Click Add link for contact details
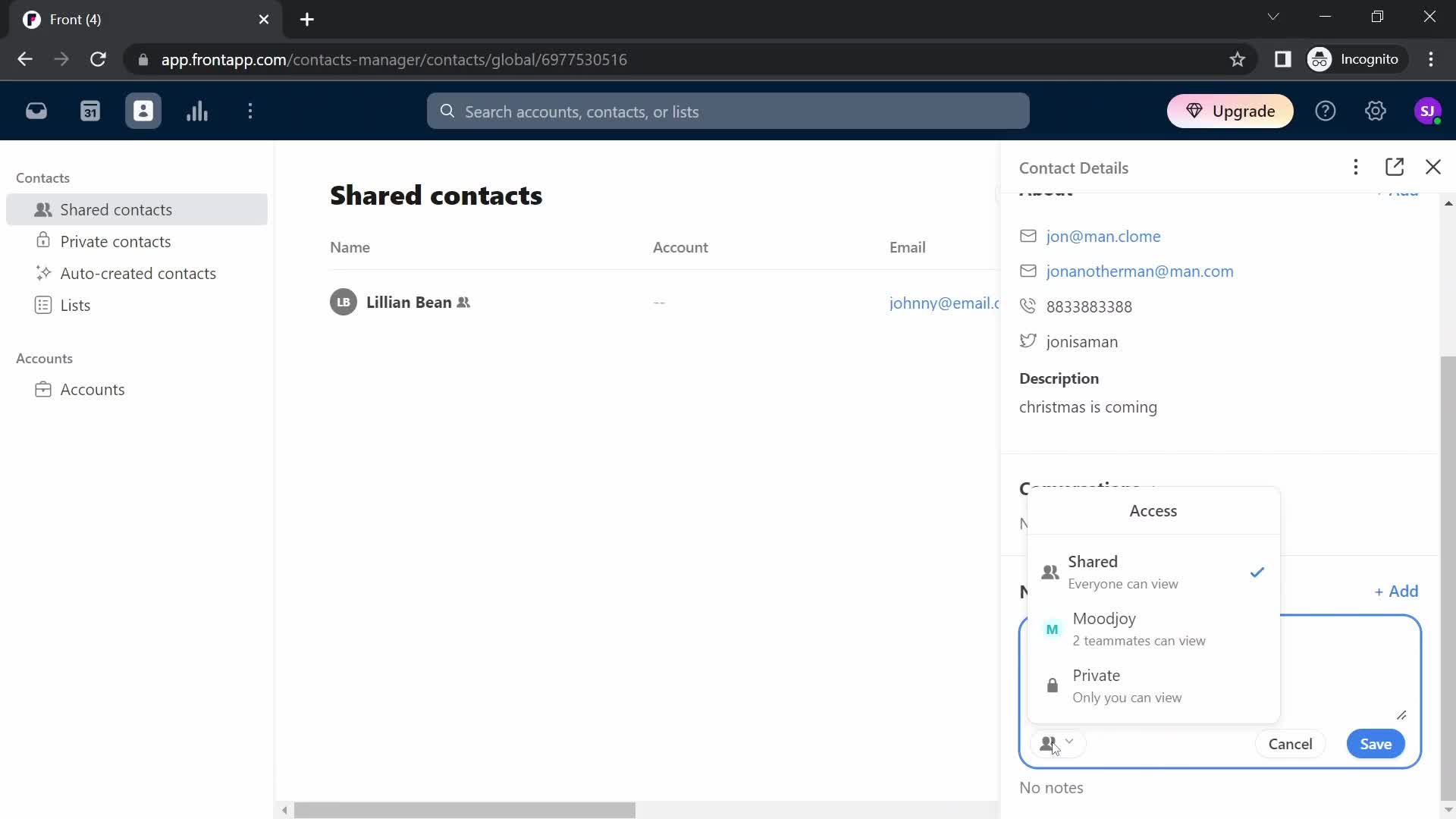Screen dimensions: 1456x819 point(1400,190)
